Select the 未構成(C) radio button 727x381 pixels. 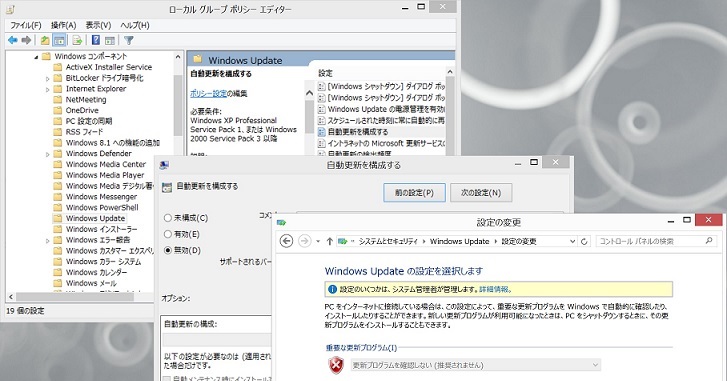coord(168,218)
